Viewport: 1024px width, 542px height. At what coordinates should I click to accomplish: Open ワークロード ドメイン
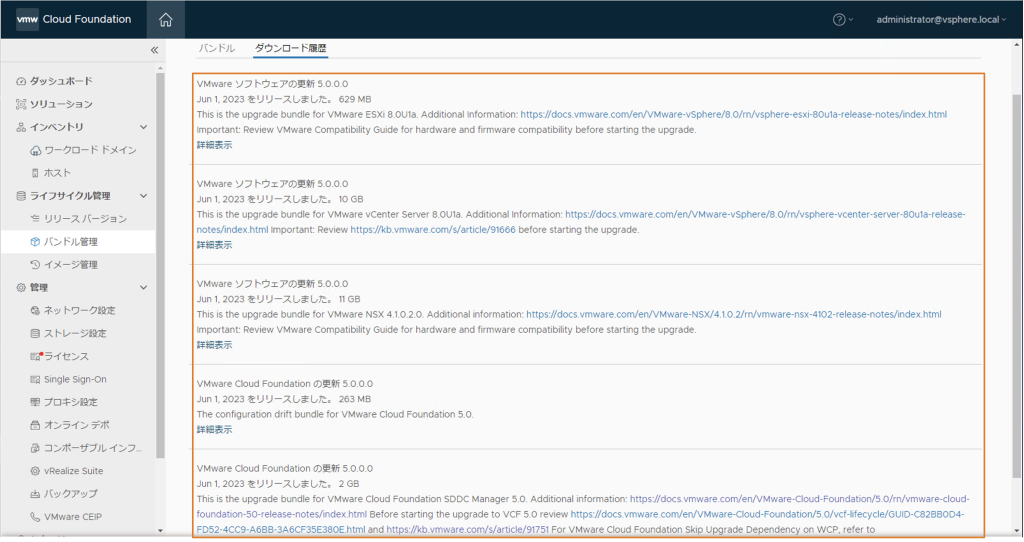pos(90,150)
